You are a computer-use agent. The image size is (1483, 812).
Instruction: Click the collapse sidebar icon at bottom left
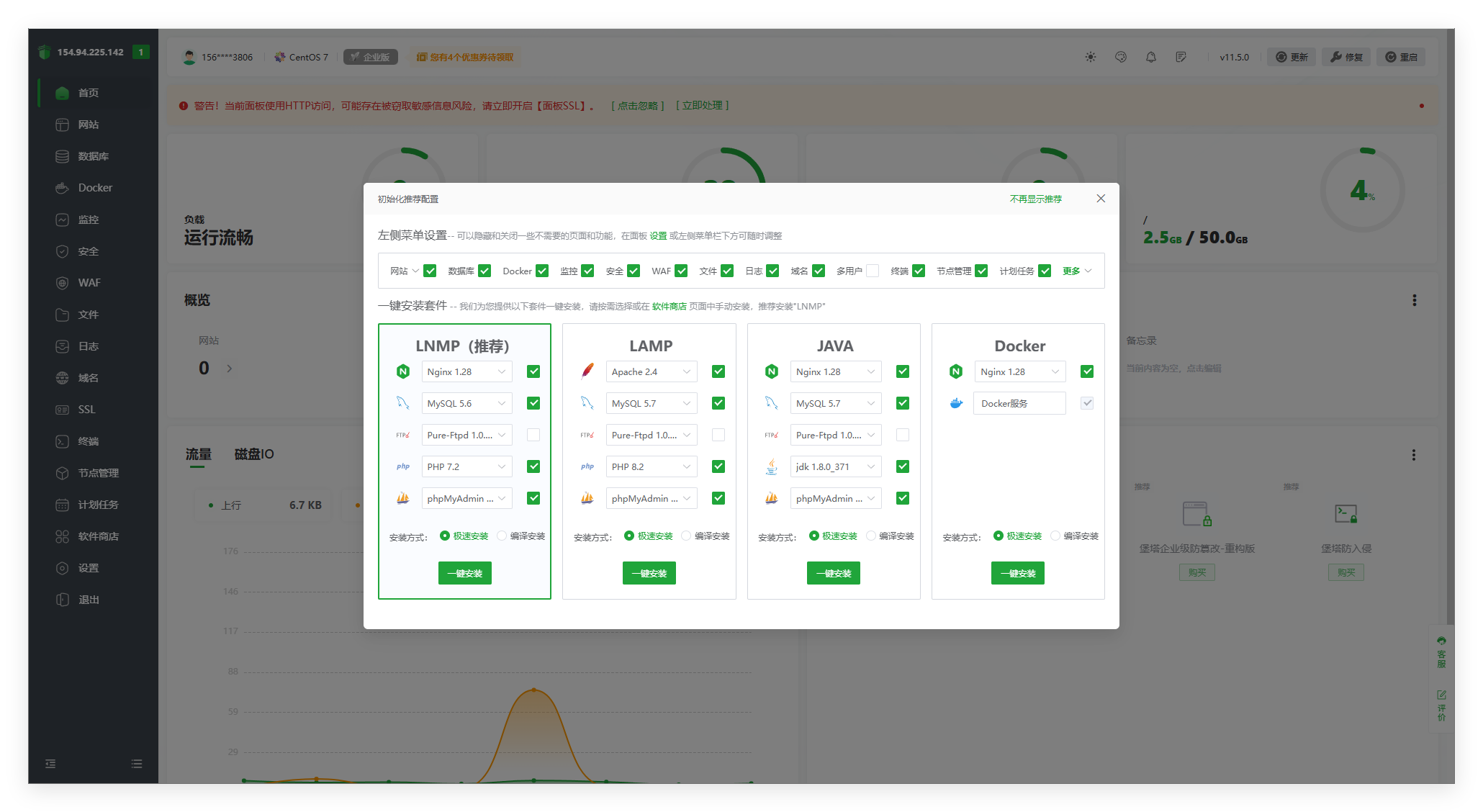click(50, 764)
